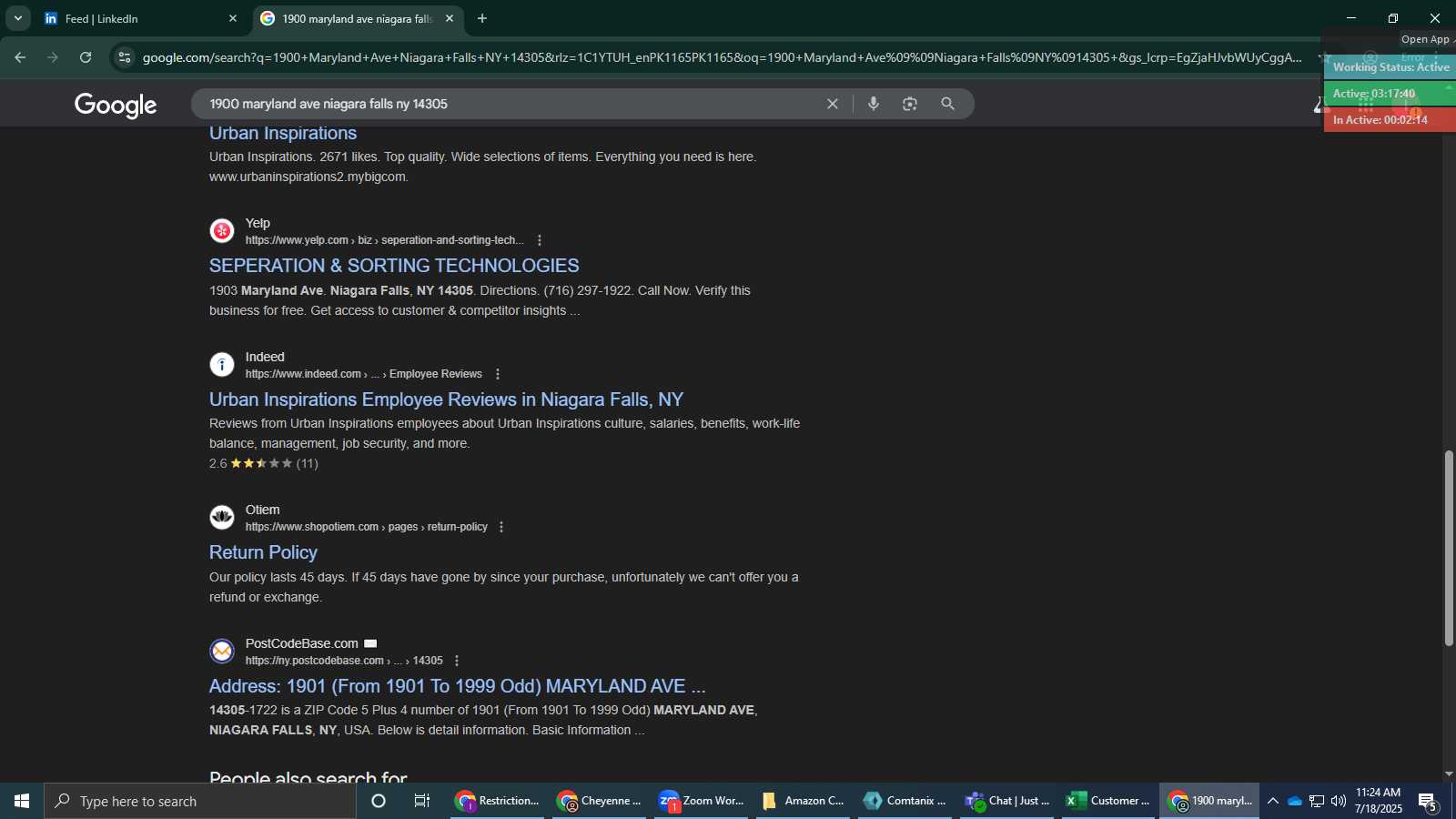Screen dimensions: 1456x819
Task: Open Cortana circle icon
Action: coord(379,801)
